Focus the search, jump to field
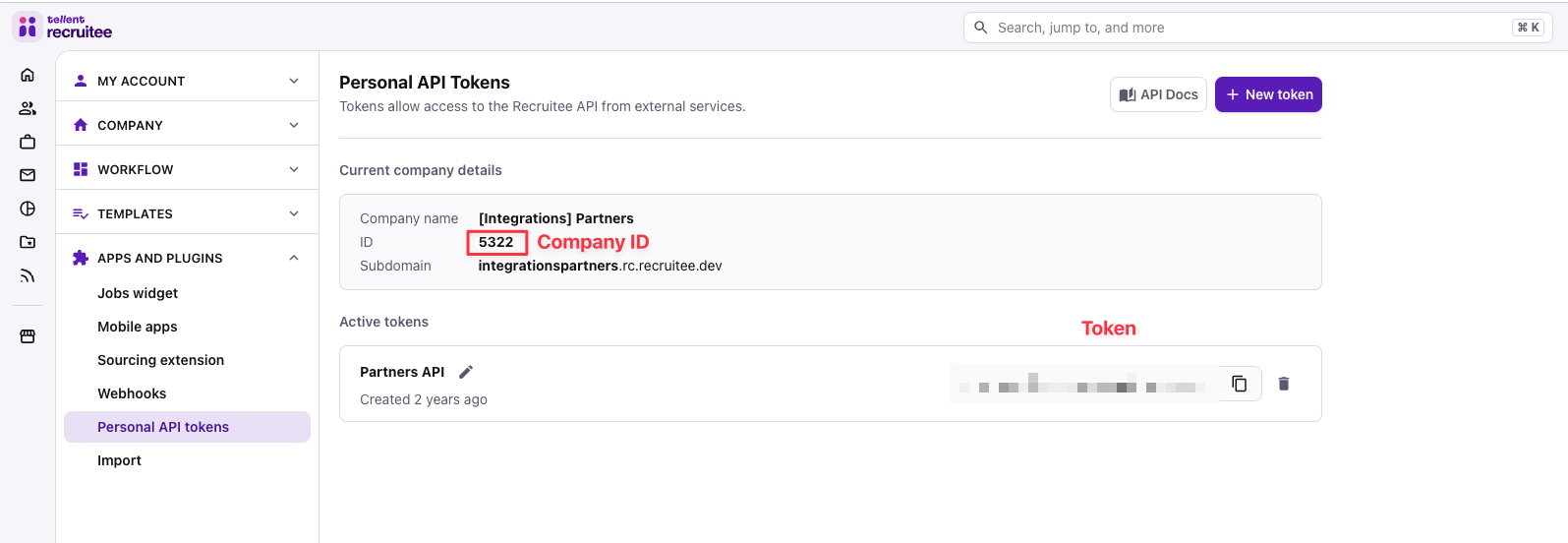This screenshot has width=1568, height=543. click(x=1257, y=28)
